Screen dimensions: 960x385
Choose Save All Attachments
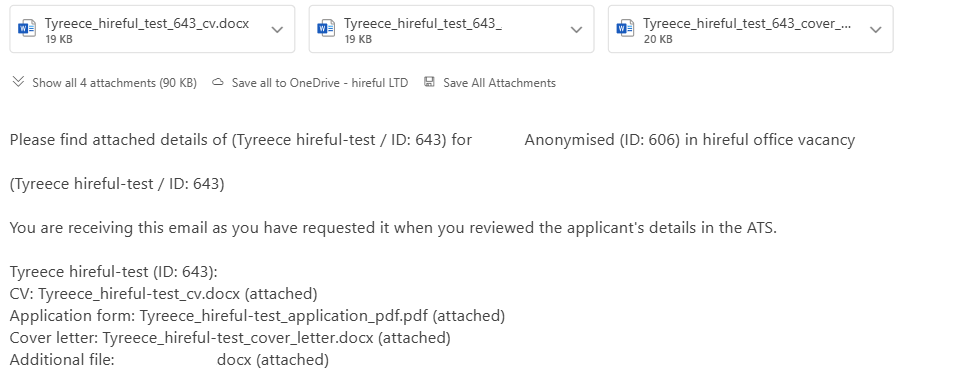pyautogui.click(x=500, y=83)
